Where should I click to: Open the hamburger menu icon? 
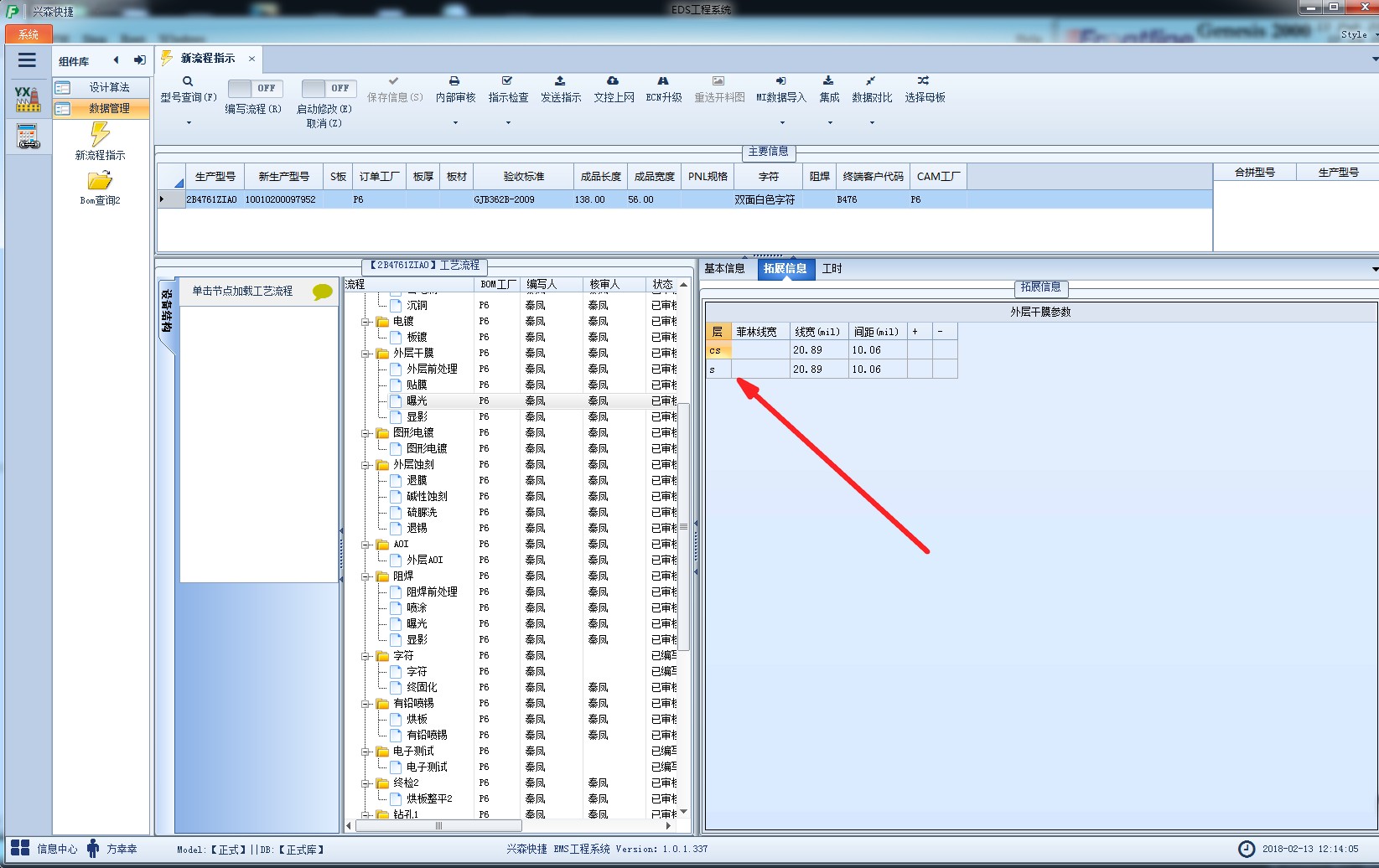pos(27,60)
